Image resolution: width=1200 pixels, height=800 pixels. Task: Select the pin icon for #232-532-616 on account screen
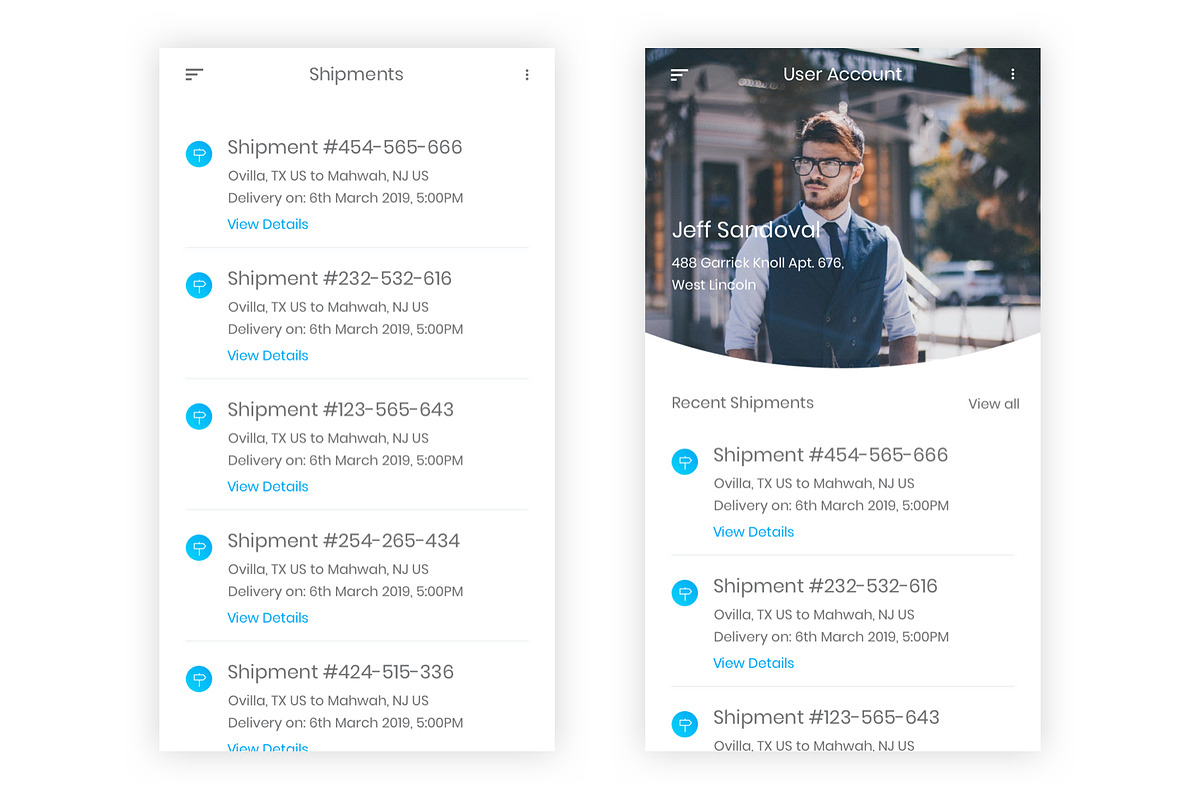click(x=685, y=592)
